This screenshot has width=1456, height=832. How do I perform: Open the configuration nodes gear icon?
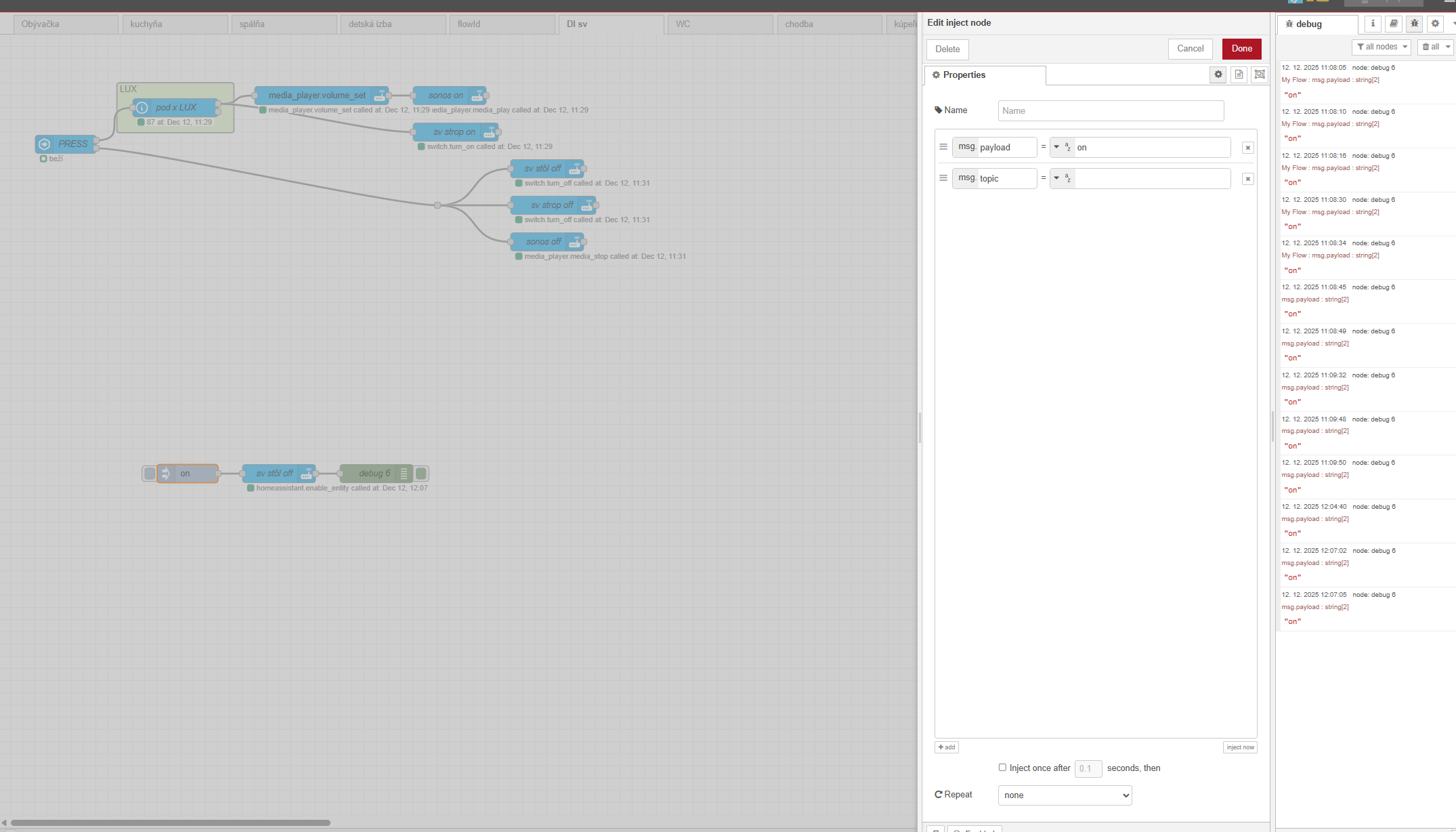(1435, 24)
